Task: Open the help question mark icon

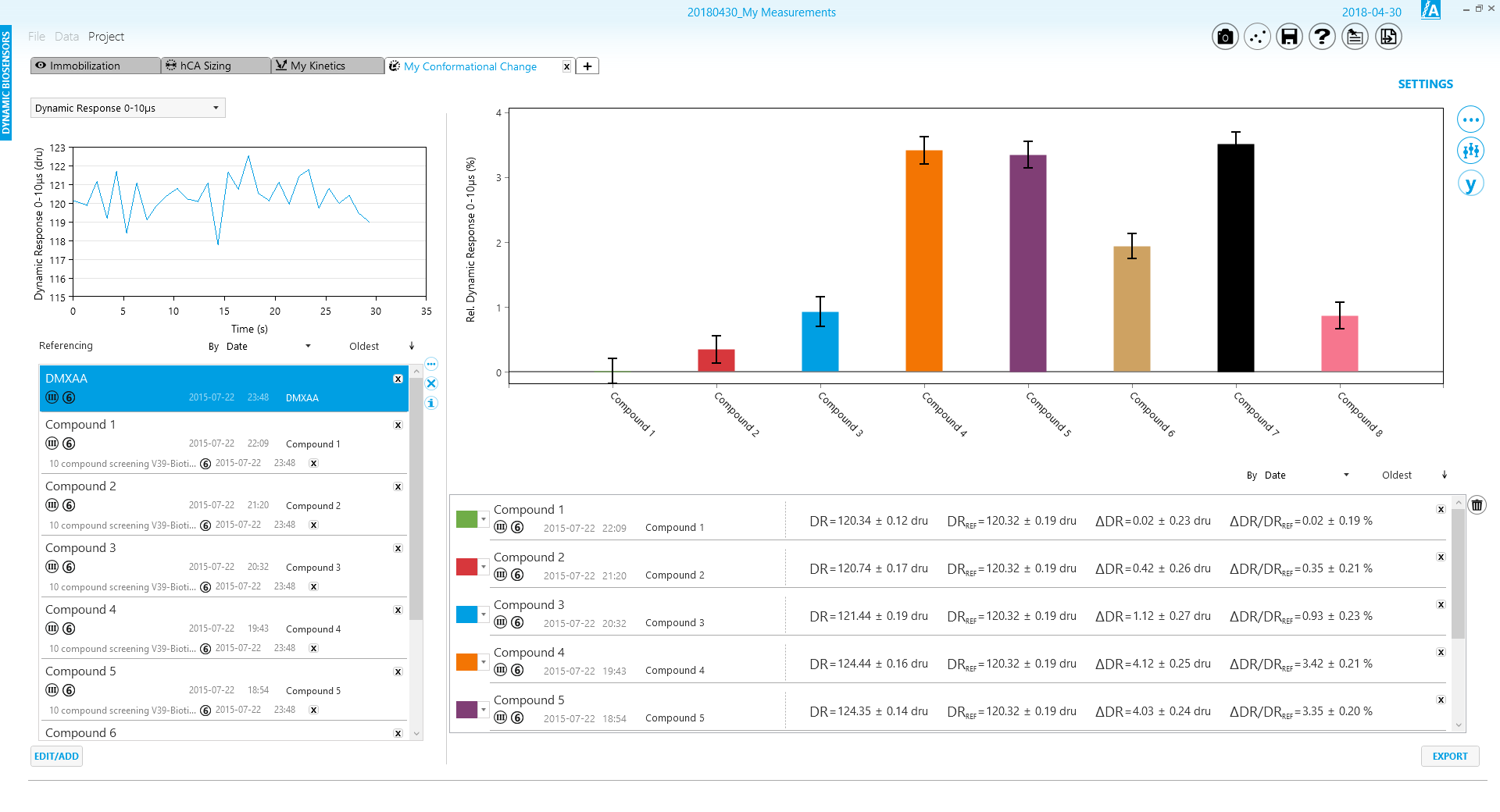Action: coord(1322,37)
